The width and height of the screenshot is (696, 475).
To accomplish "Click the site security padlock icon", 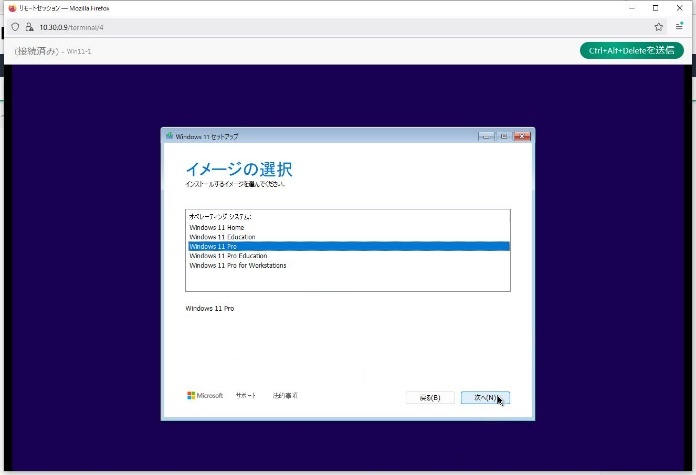I will click(x=30, y=27).
